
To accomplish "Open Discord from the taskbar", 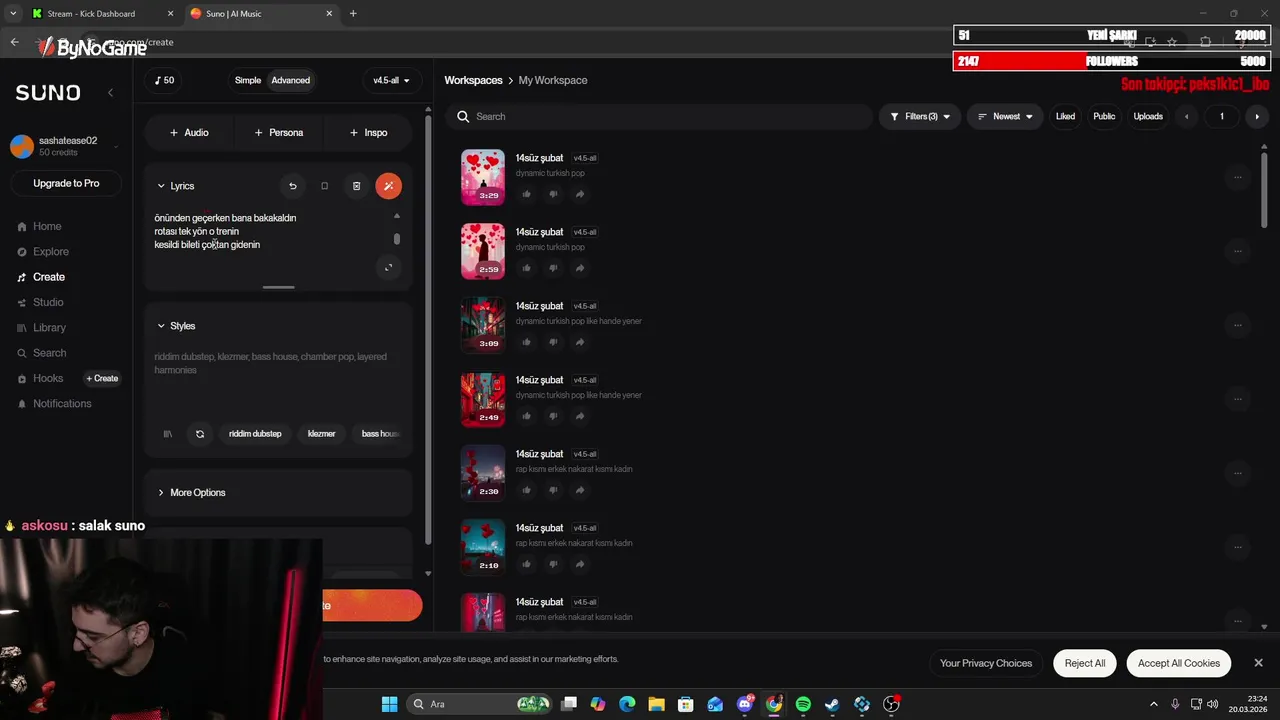I will pos(745,704).
